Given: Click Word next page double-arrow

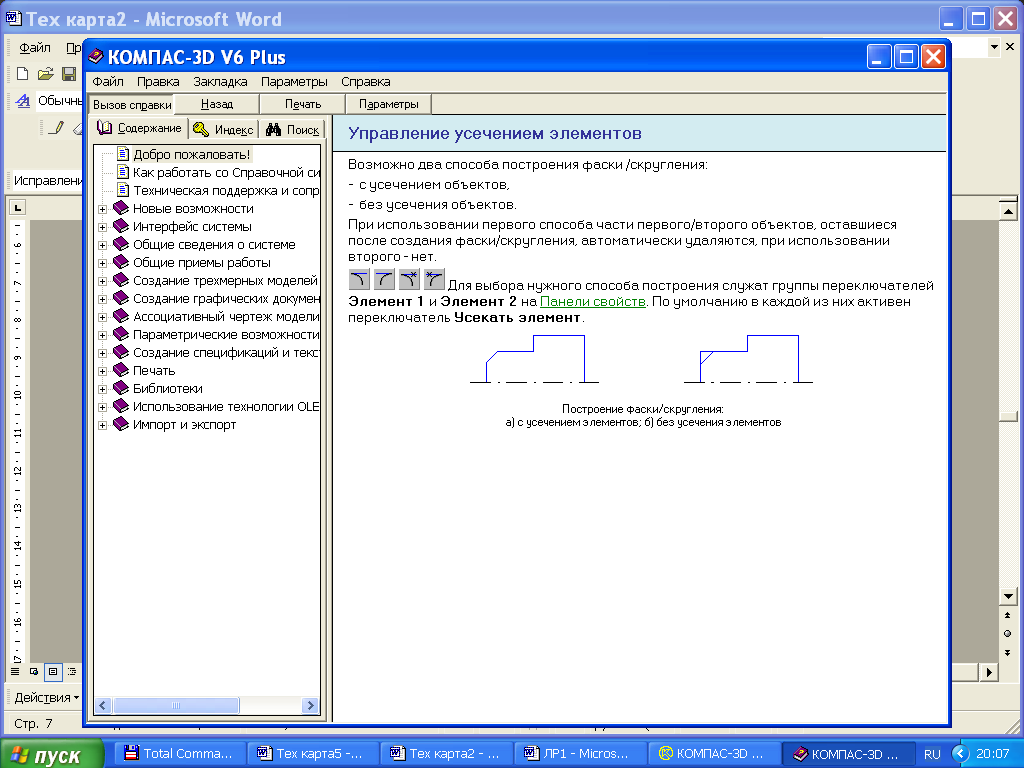Looking at the screenshot, I should 1008,652.
